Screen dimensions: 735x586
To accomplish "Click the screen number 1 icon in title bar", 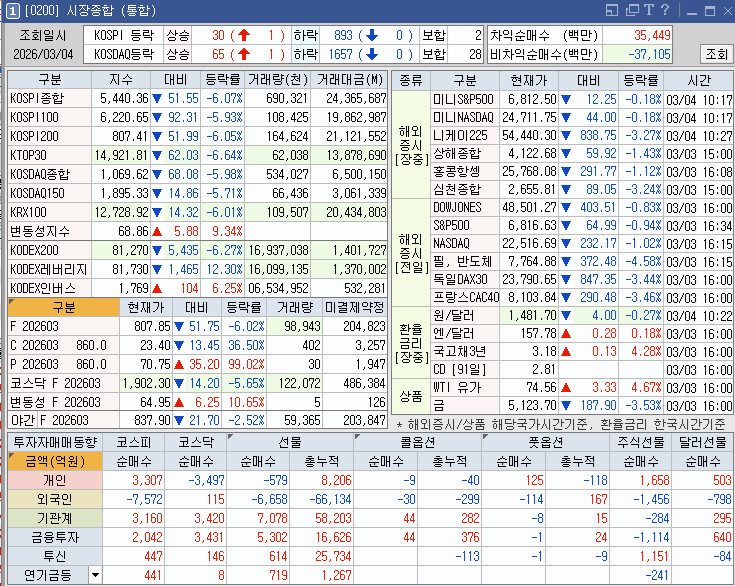I will pyautogui.click(x=11, y=10).
